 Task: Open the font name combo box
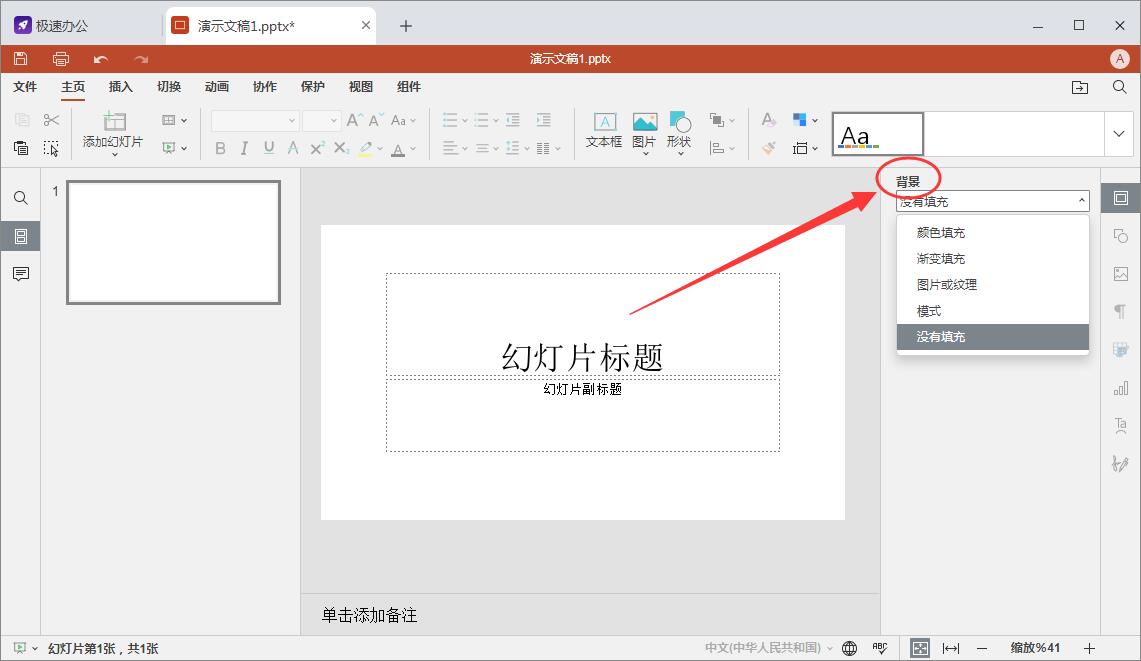coord(255,121)
